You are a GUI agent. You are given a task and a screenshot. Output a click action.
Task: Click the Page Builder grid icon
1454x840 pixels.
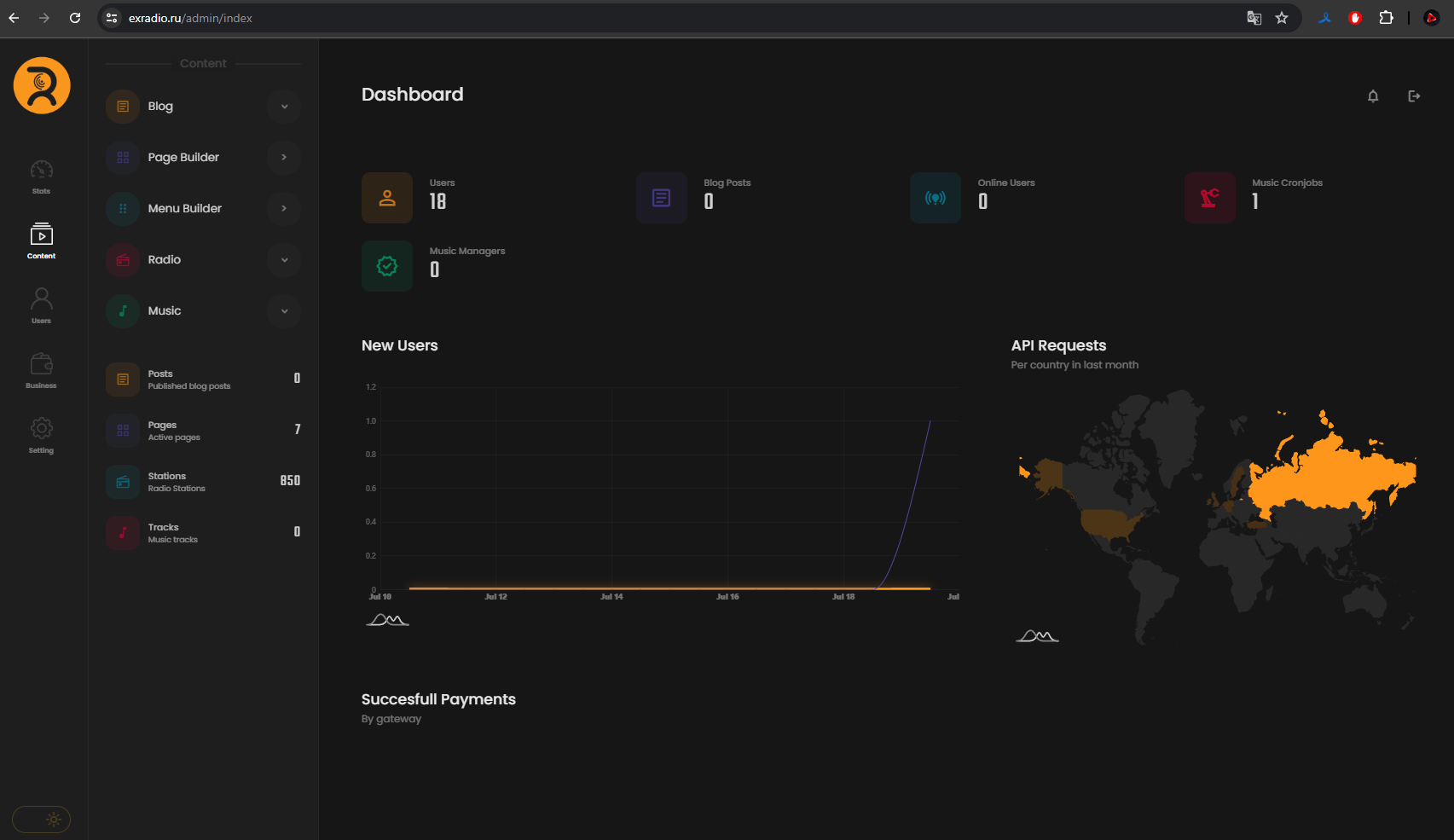coord(123,158)
